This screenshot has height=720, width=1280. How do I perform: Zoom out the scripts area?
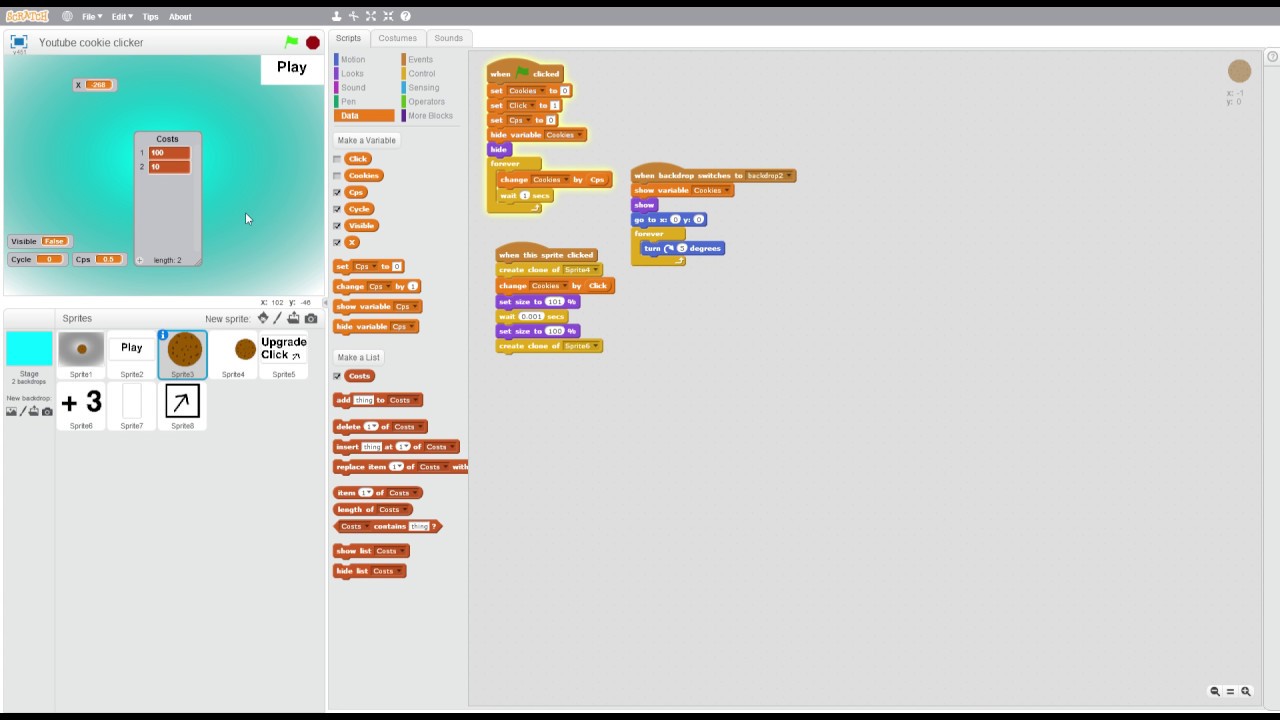pyautogui.click(x=1215, y=691)
